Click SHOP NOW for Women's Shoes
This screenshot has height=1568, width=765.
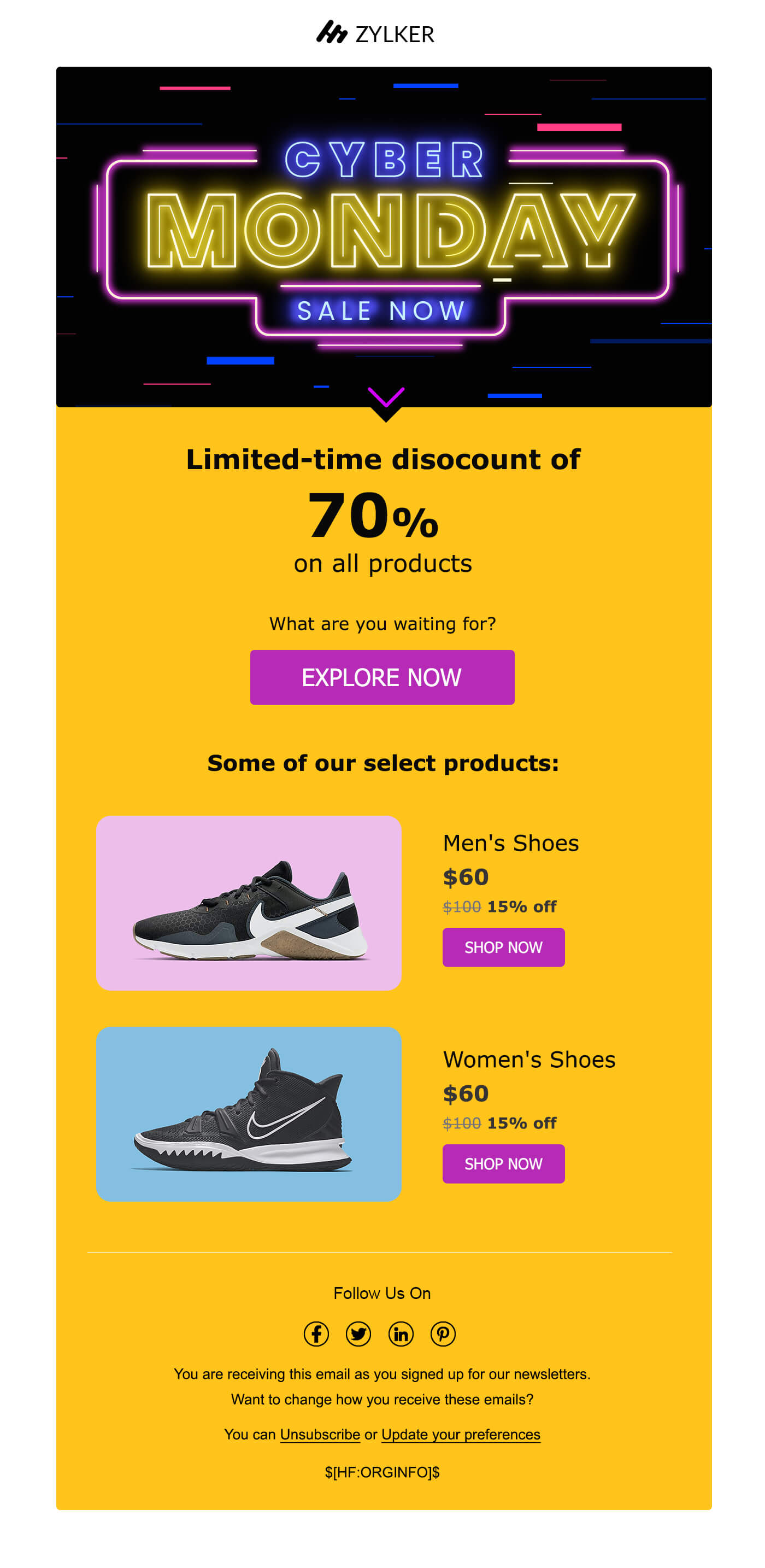pyautogui.click(x=503, y=1163)
